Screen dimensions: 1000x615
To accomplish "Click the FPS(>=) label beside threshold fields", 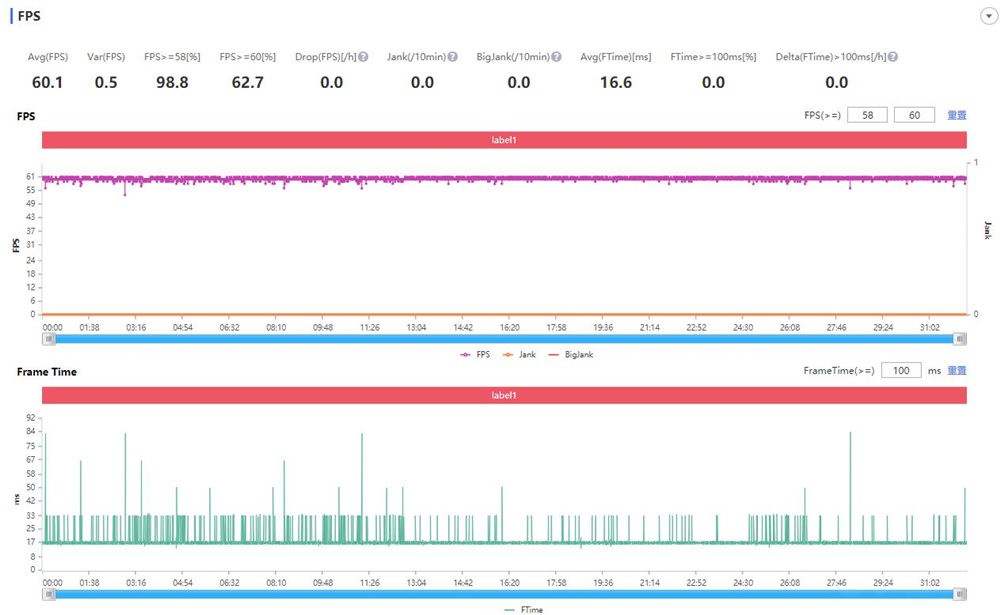I will tap(822, 115).
